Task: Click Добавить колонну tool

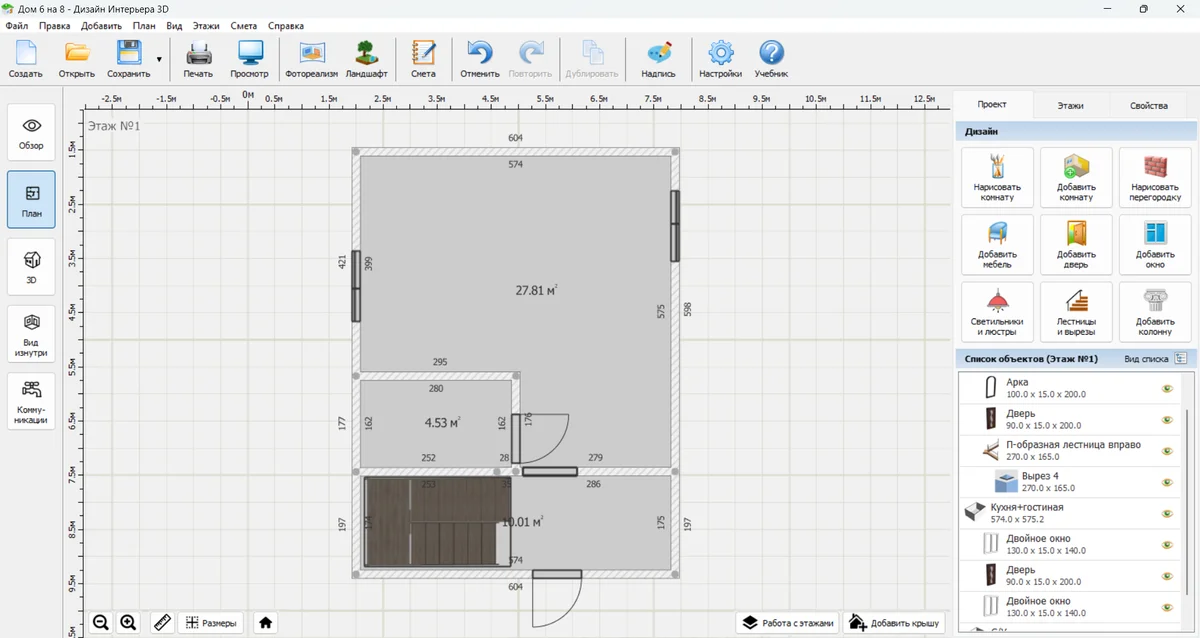Action: pyautogui.click(x=1155, y=311)
